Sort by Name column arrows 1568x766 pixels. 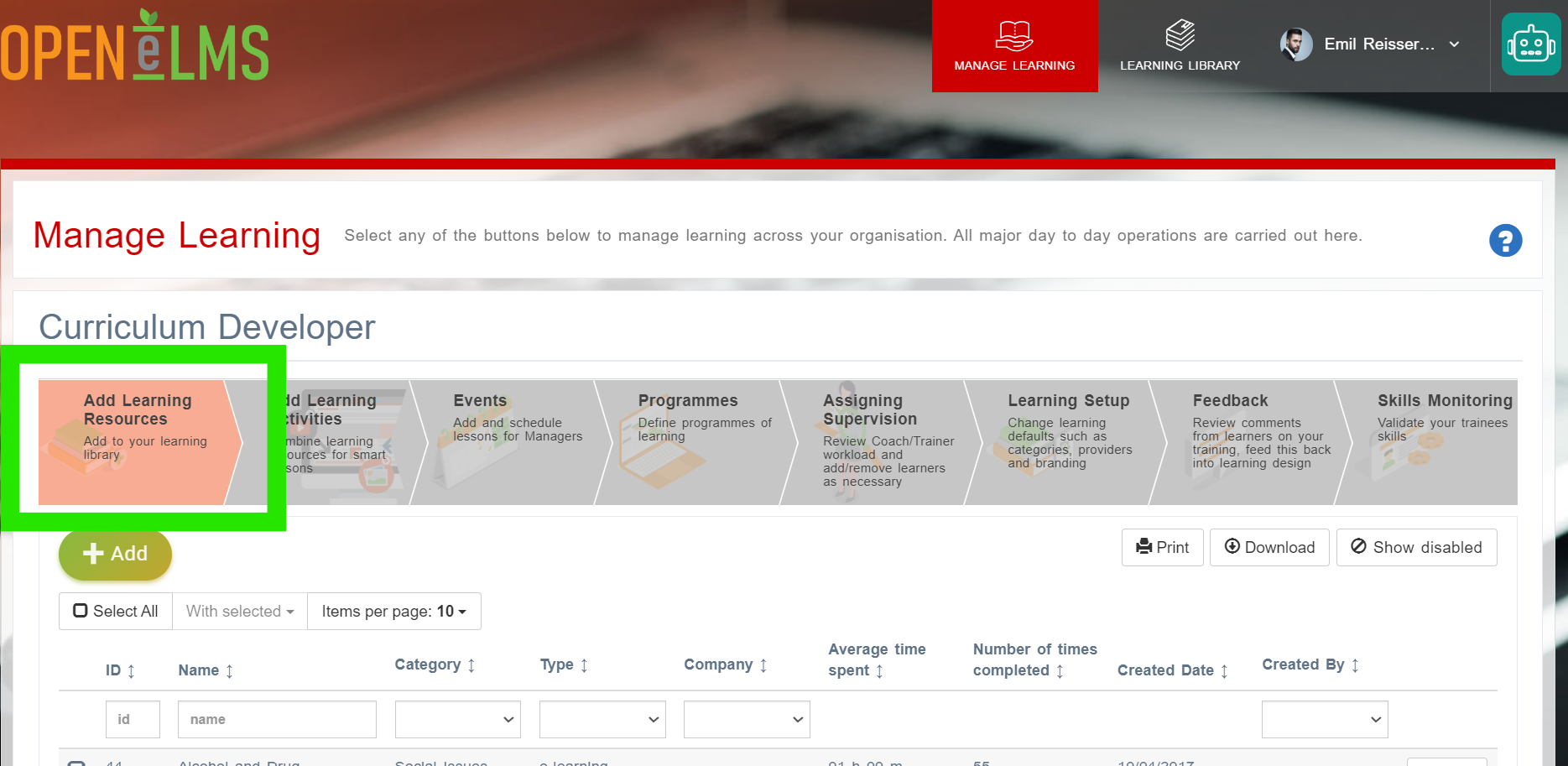pos(229,670)
